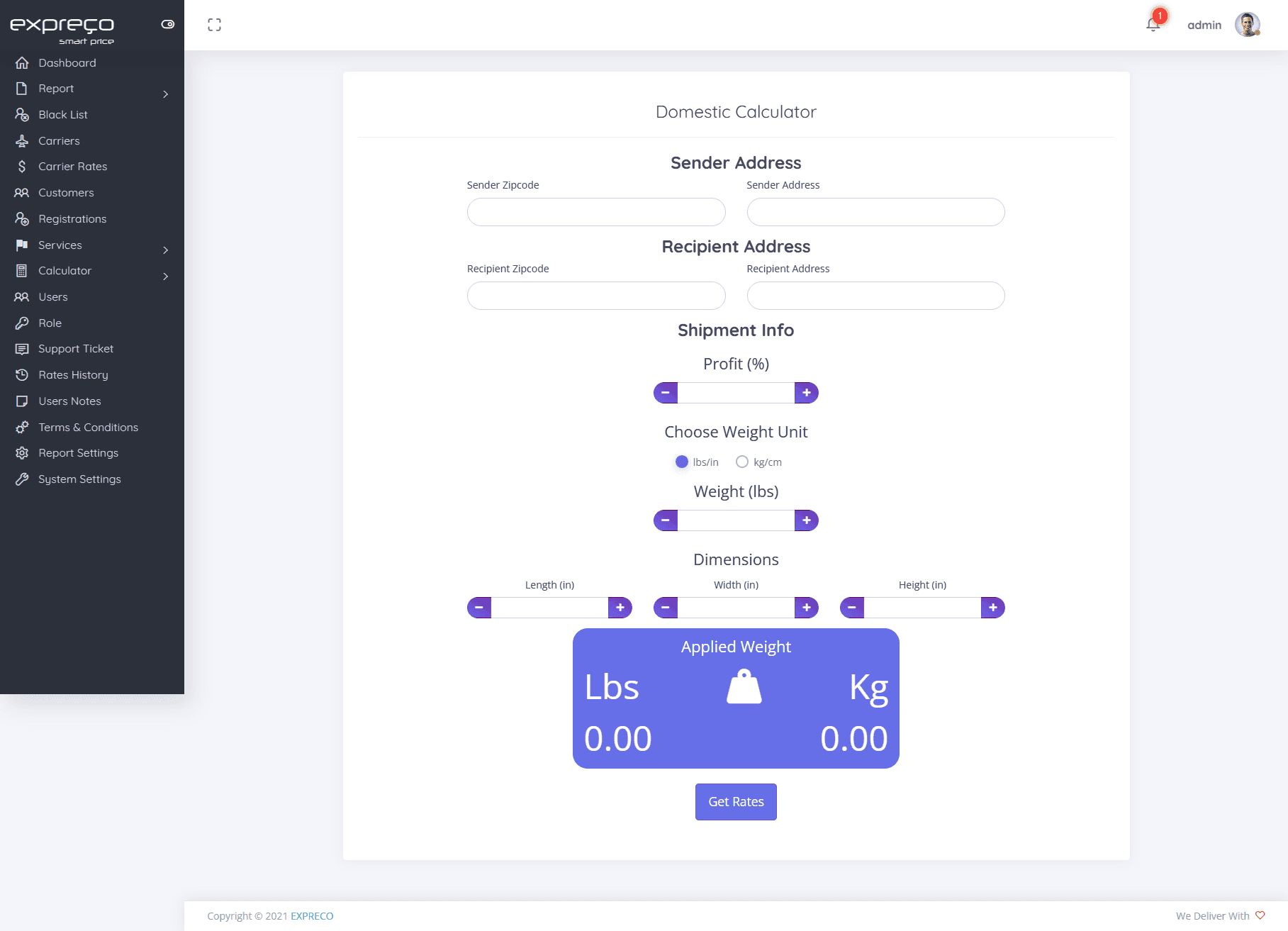Open the notification bell icon
The height and width of the screenshot is (931, 1288).
(1153, 25)
